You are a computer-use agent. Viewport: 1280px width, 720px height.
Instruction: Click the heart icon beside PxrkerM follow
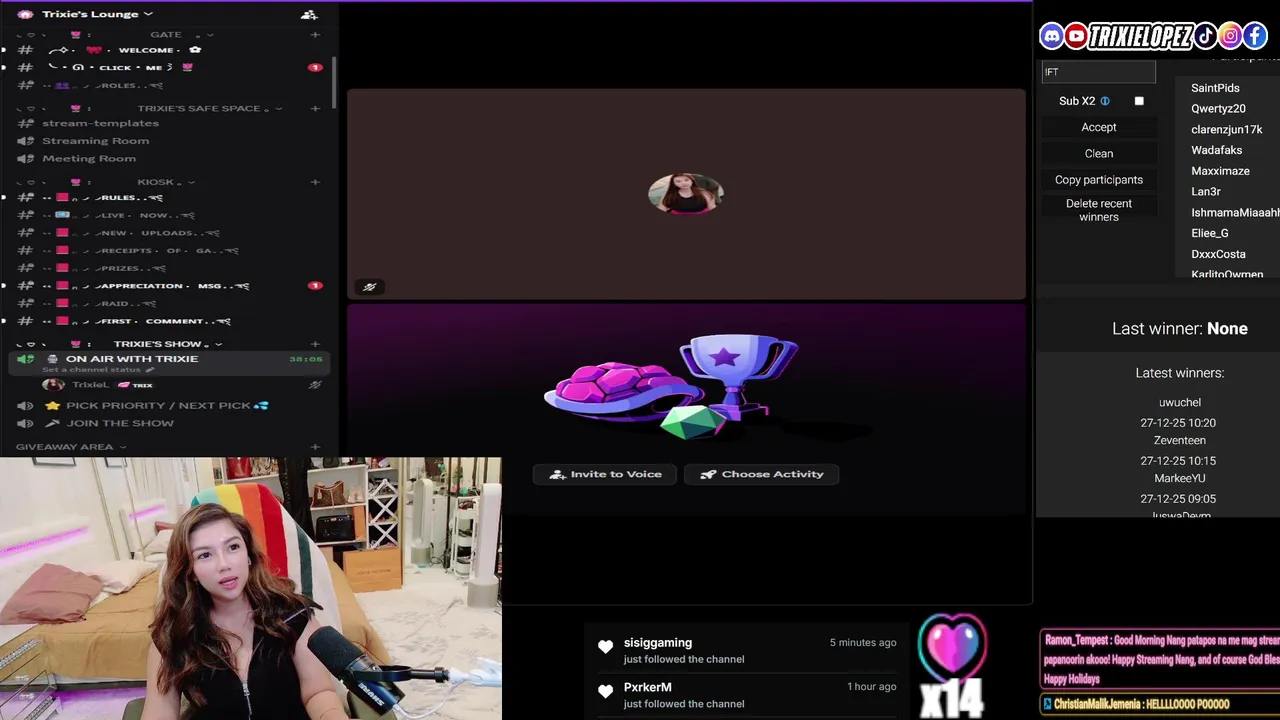[x=605, y=692]
